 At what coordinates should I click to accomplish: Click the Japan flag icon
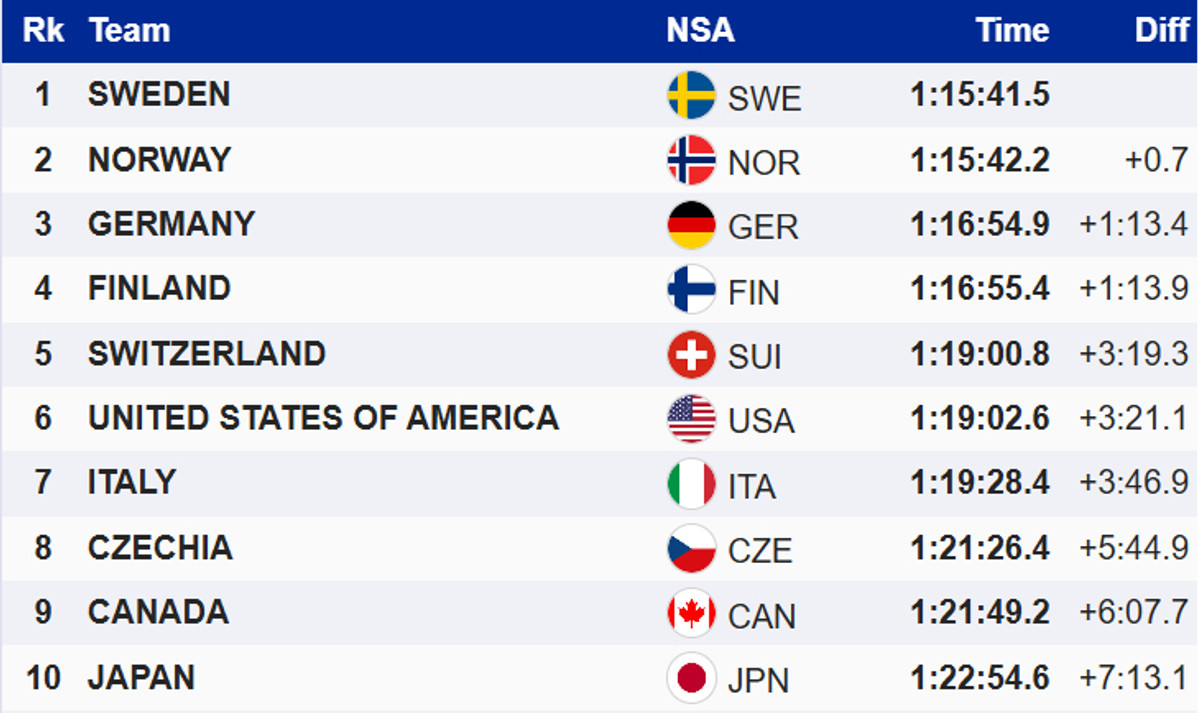[x=691, y=678]
